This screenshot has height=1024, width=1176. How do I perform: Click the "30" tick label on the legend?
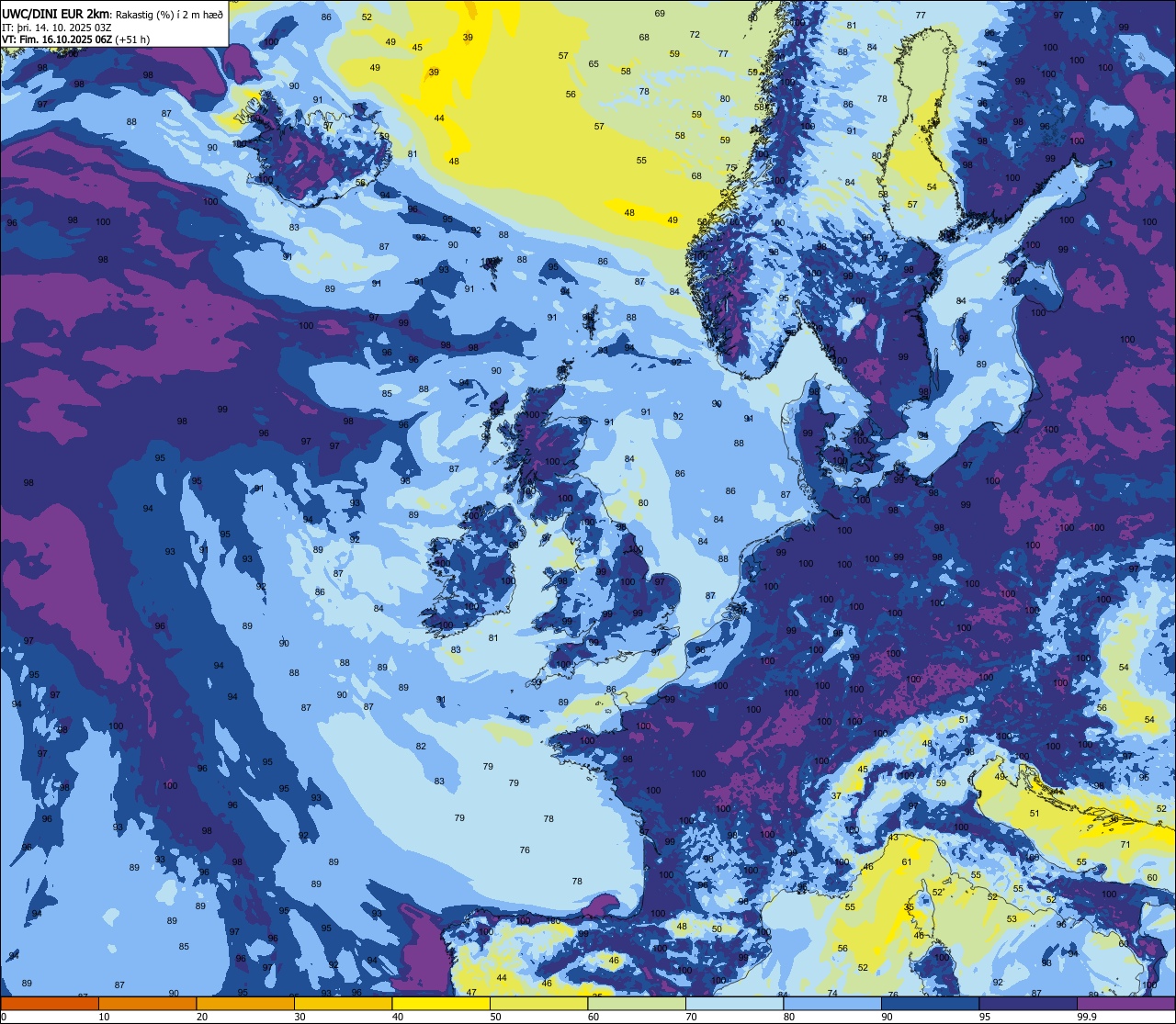[300, 1017]
